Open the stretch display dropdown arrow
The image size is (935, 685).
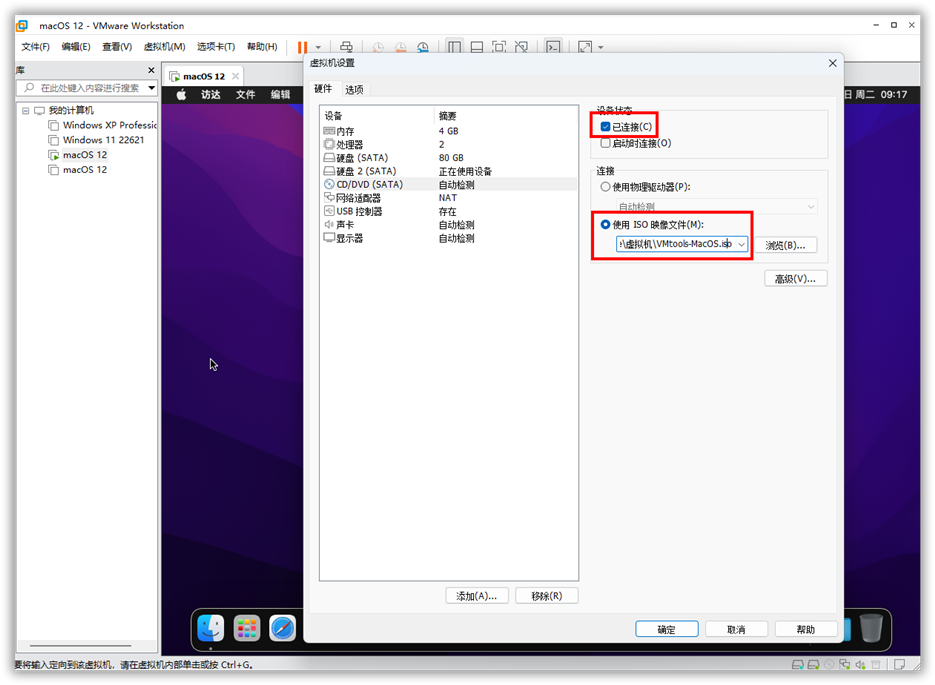600,47
